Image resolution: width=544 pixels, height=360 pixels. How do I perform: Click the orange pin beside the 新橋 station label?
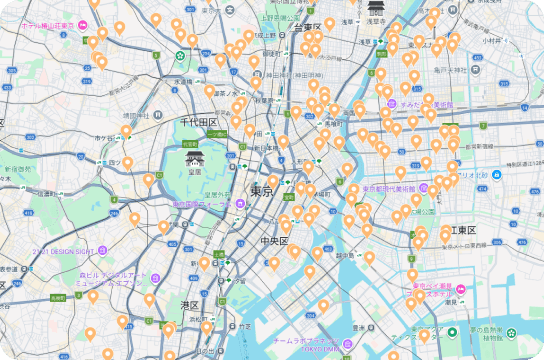pos(204,263)
